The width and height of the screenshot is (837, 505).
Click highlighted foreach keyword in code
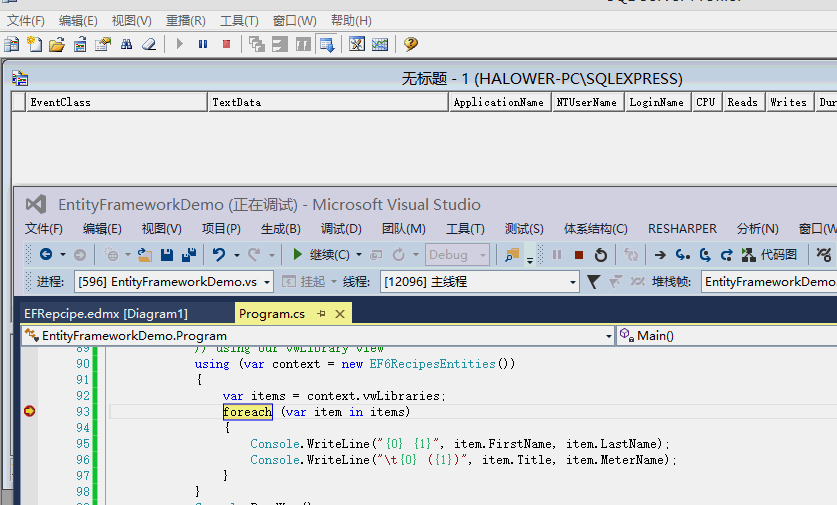point(248,412)
